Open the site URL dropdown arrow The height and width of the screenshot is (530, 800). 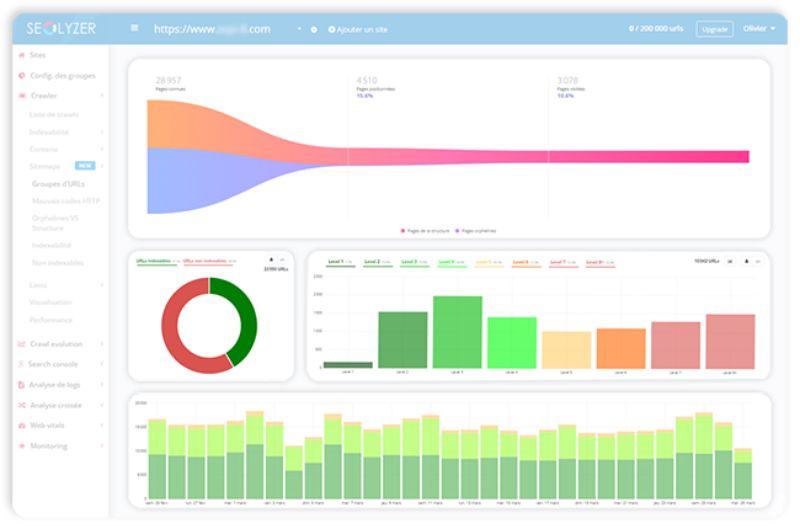click(299, 30)
